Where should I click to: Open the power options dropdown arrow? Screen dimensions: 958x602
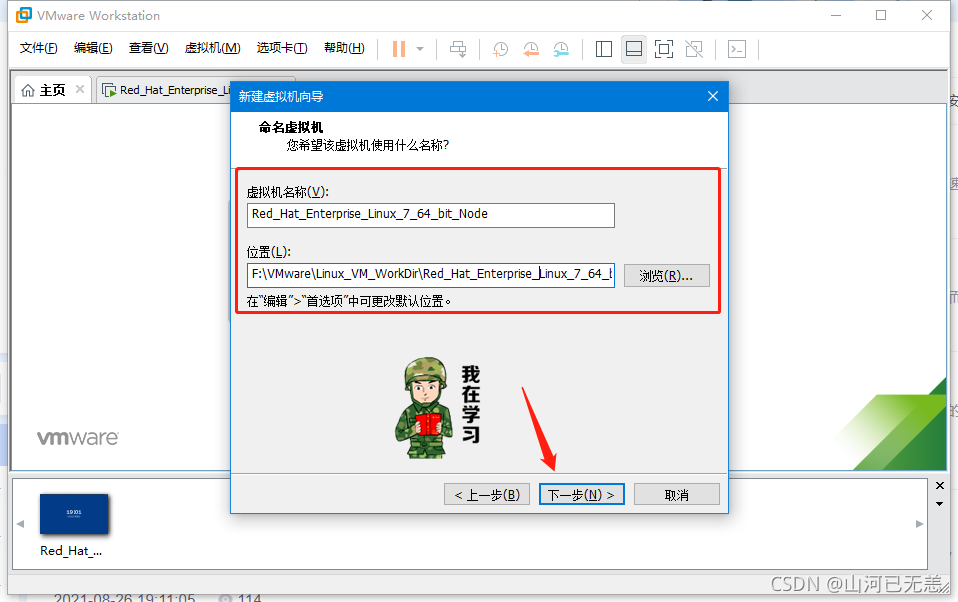click(420, 49)
